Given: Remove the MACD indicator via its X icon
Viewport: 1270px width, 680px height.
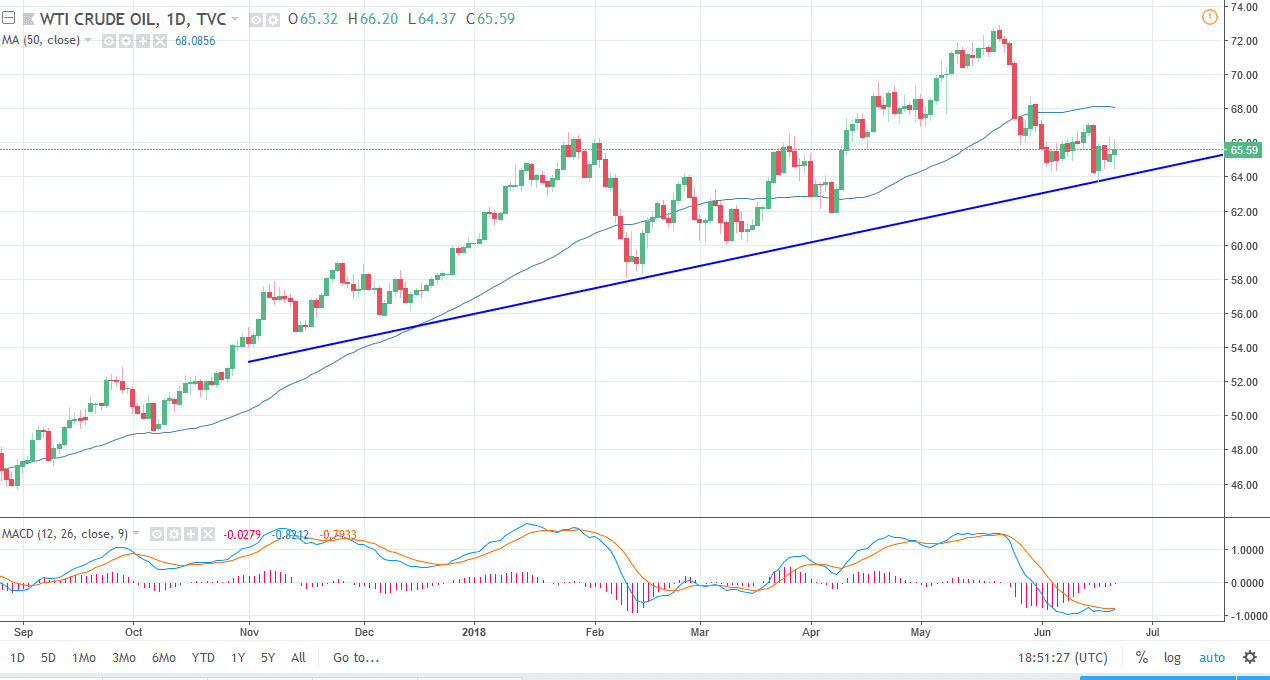Looking at the screenshot, I should coord(207,533).
